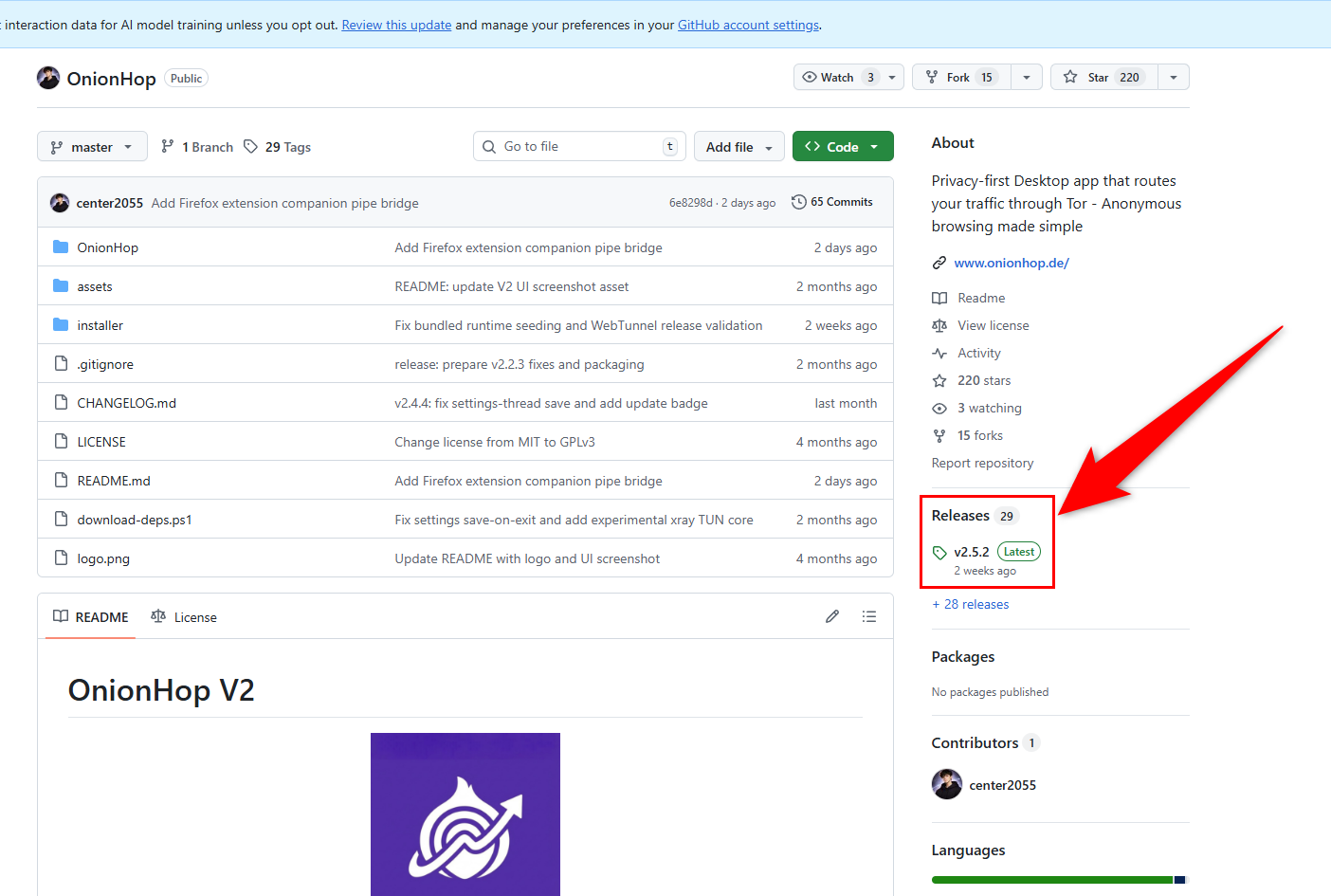This screenshot has width=1331, height=896.
Task: Open commit hash 6e8298d
Action: coord(691,203)
